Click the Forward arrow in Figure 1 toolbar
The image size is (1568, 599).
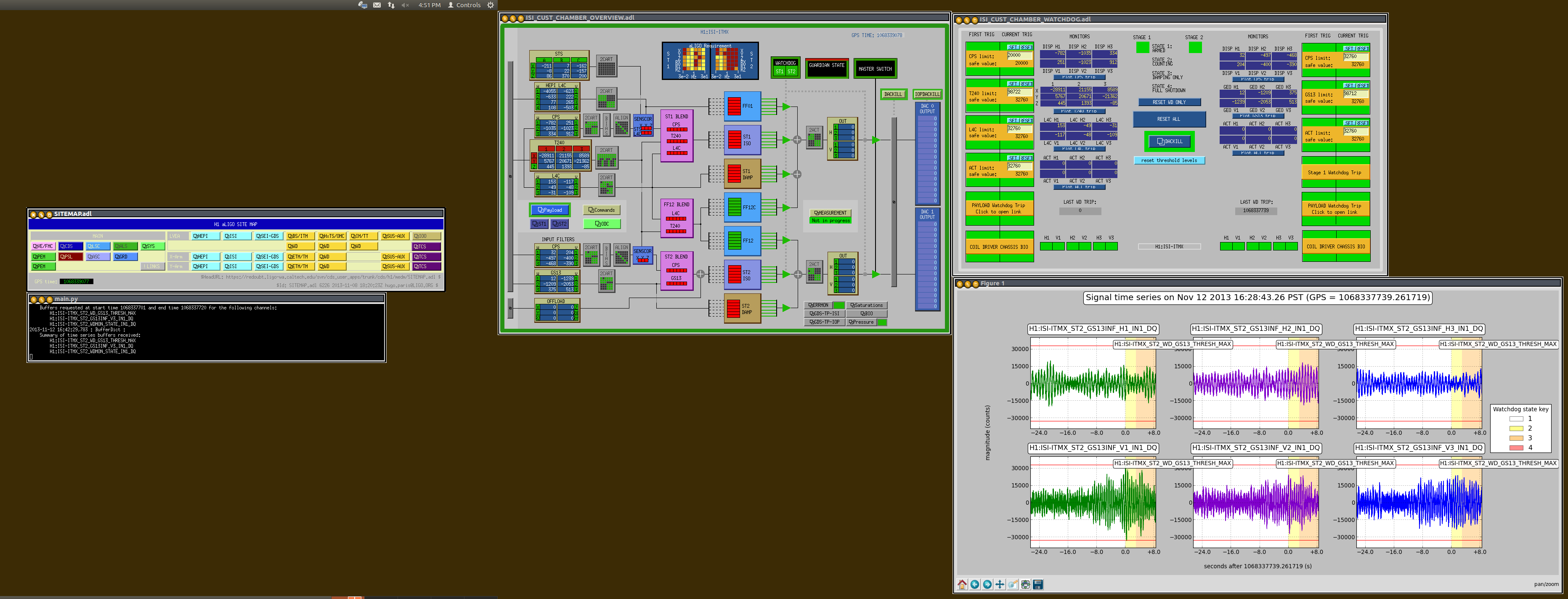click(x=987, y=584)
